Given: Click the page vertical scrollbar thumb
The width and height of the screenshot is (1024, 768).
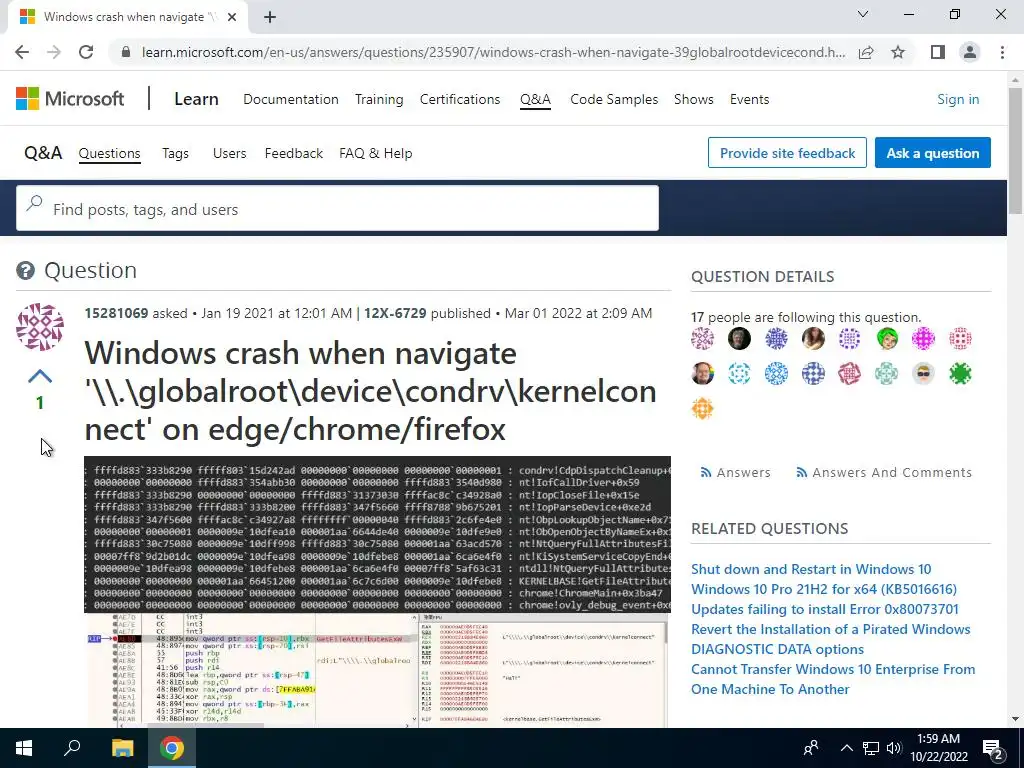Looking at the screenshot, I should click(1015, 150).
